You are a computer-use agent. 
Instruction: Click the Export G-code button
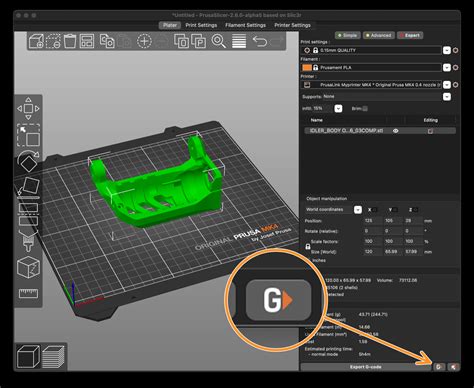[x=366, y=367]
